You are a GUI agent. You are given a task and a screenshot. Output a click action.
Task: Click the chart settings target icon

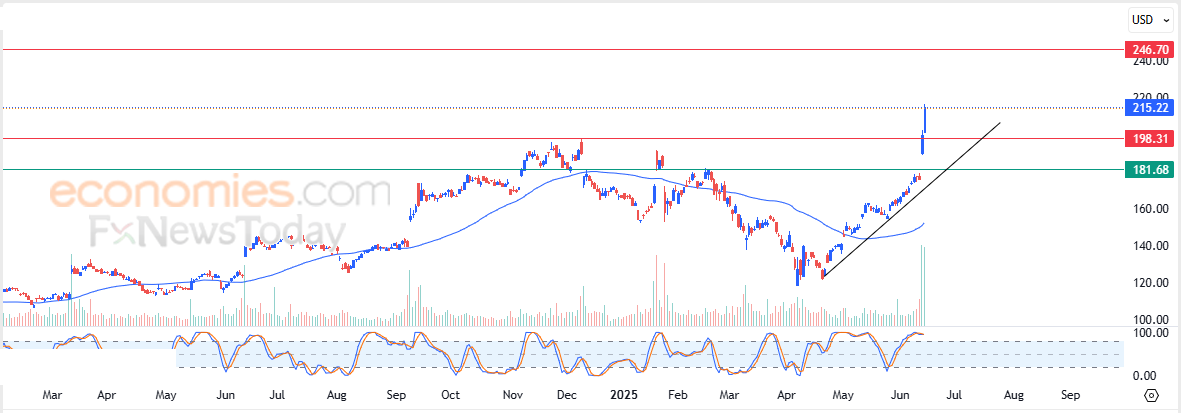coord(1151,396)
